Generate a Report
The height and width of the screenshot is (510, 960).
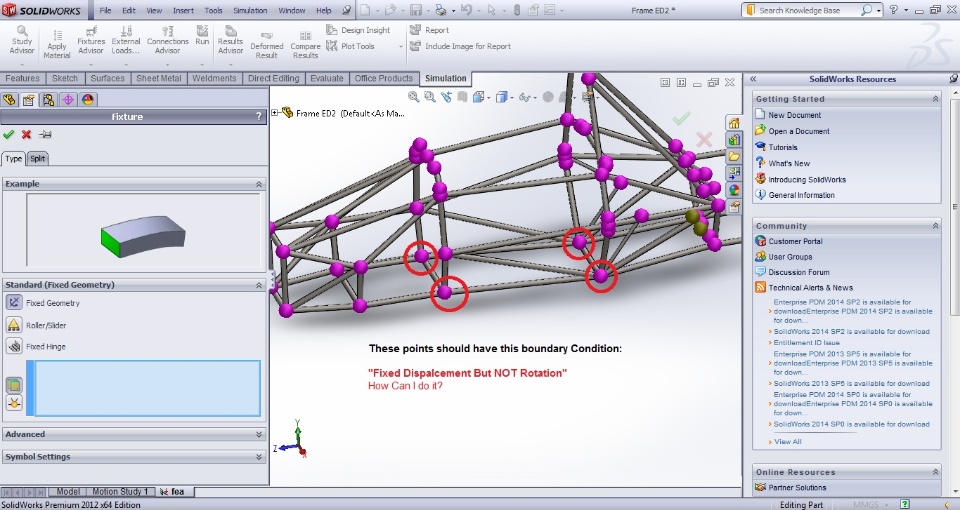tap(429, 30)
